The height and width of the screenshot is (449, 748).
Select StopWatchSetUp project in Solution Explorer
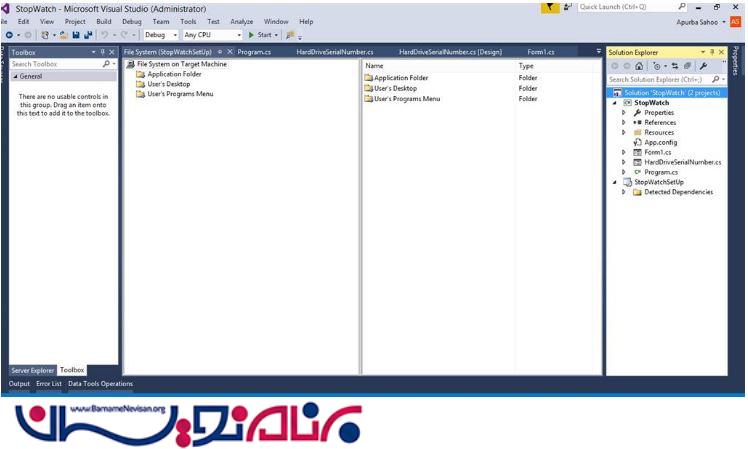tap(659, 182)
